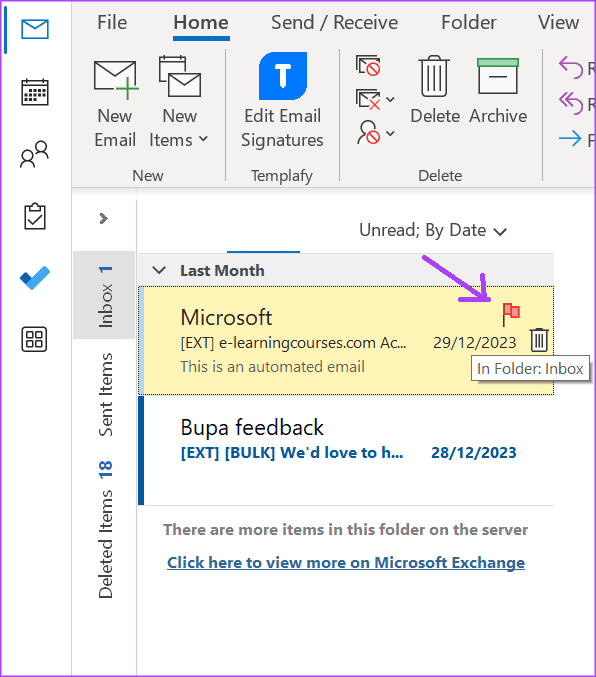This screenshot has width=596, height=677.
Task: Open the Clean Up dropdown arrow
Action: click(x=390, y=100)
